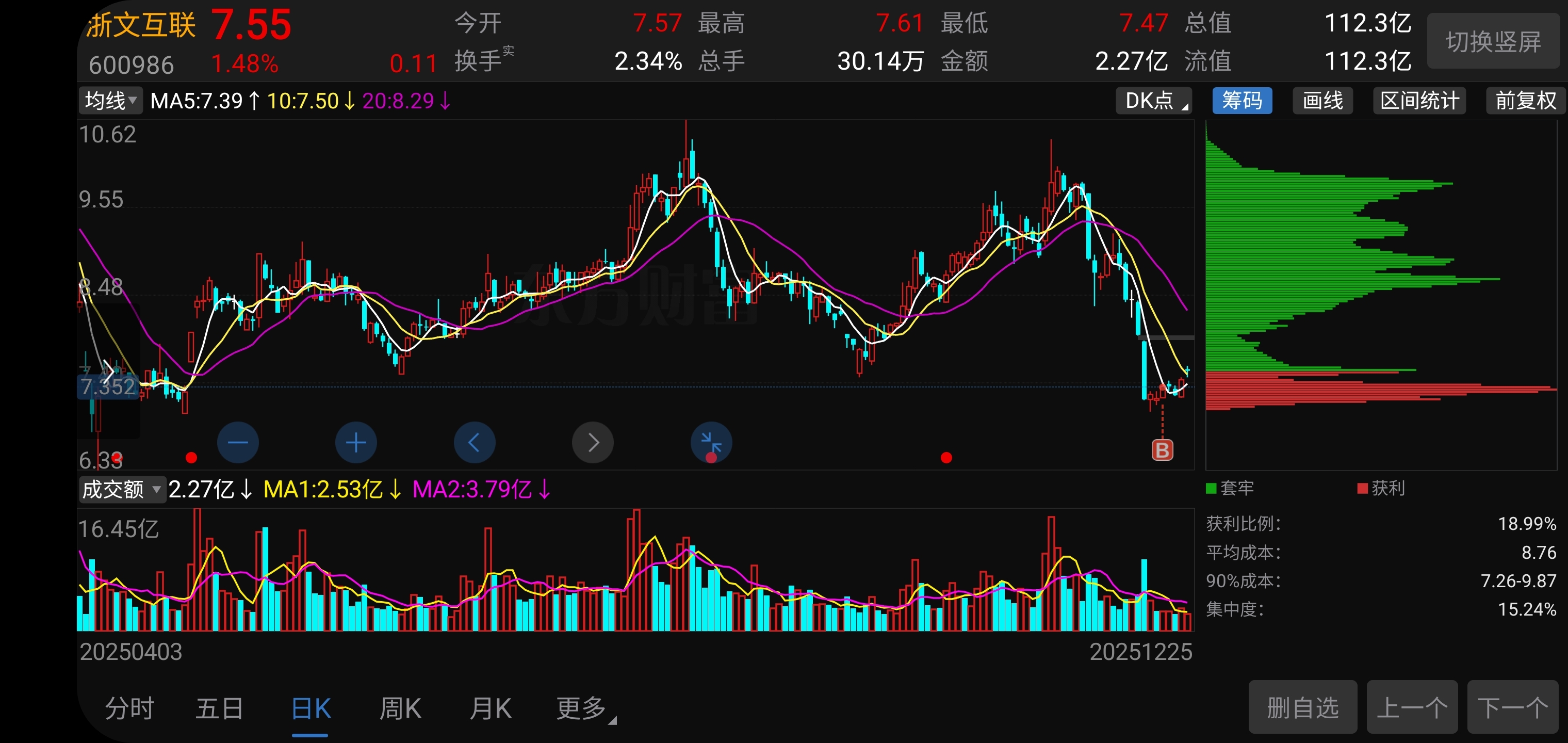The height and width of the screenshot is (743, 1568).
Task: Open the 均线 indicator dropdown
Action: [x=110, y=101]
